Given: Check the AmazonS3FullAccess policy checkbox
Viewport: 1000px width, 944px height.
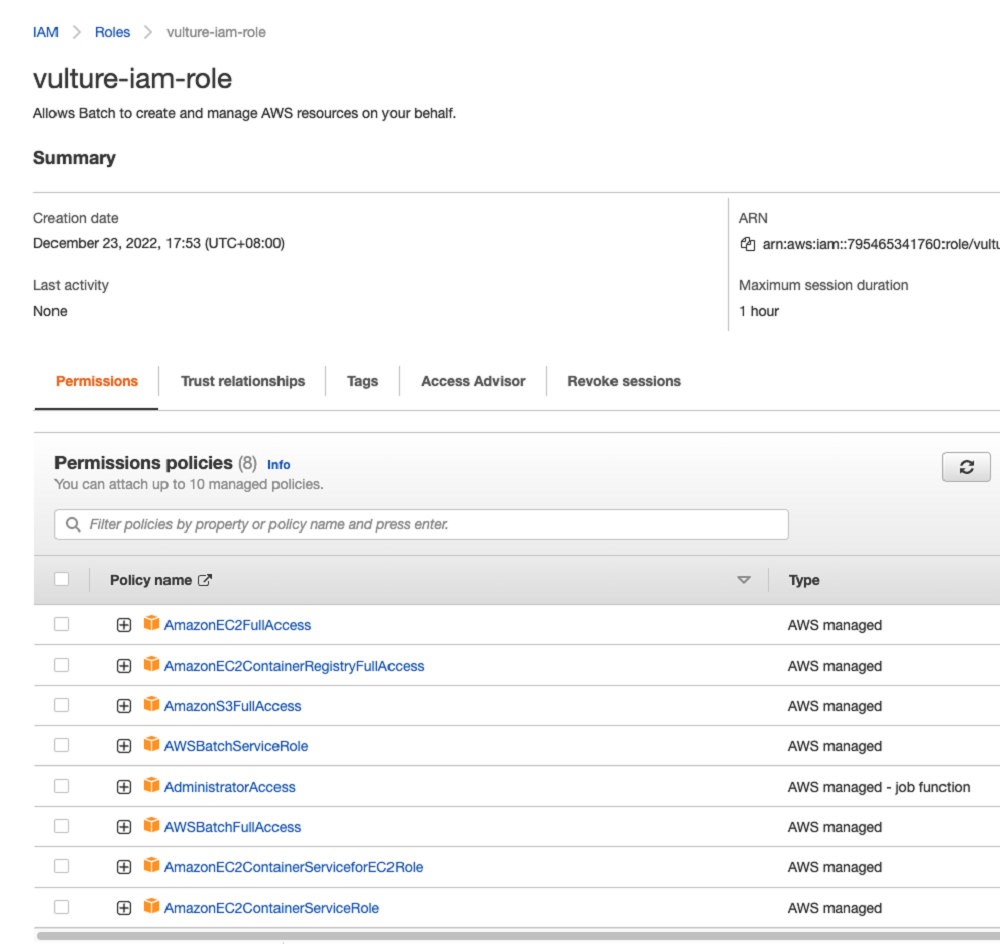Looking at the screenshot, I should pos(62,705).
